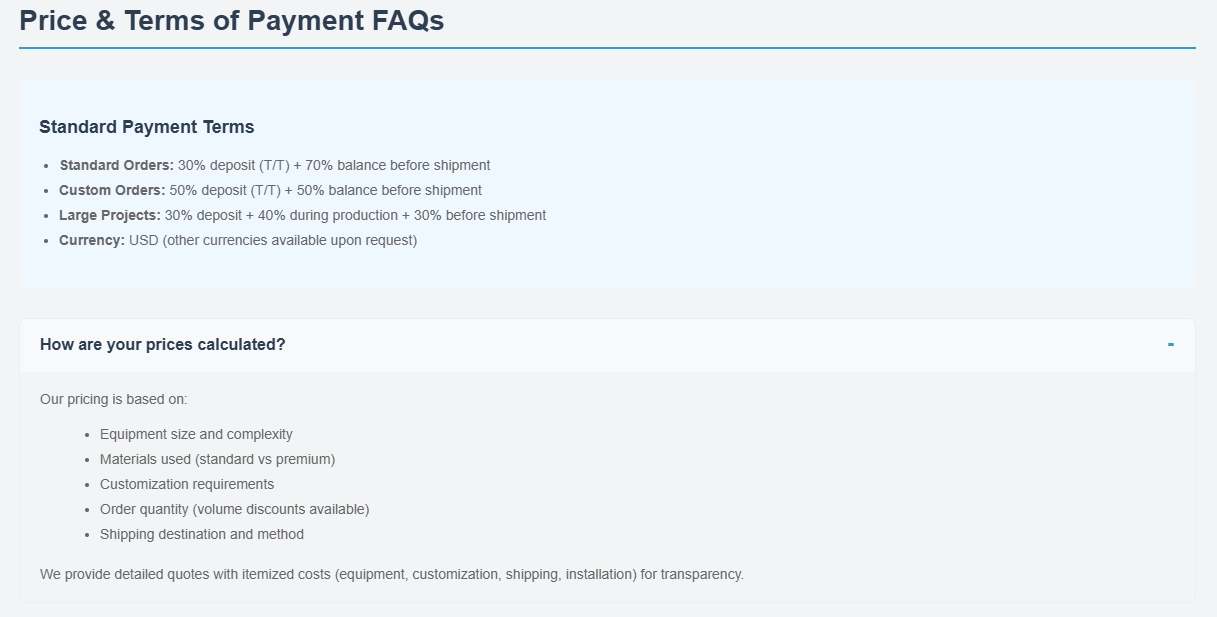
Task: Select the "Custom Orders:" bold label
Action: click(x=112, y=191)
